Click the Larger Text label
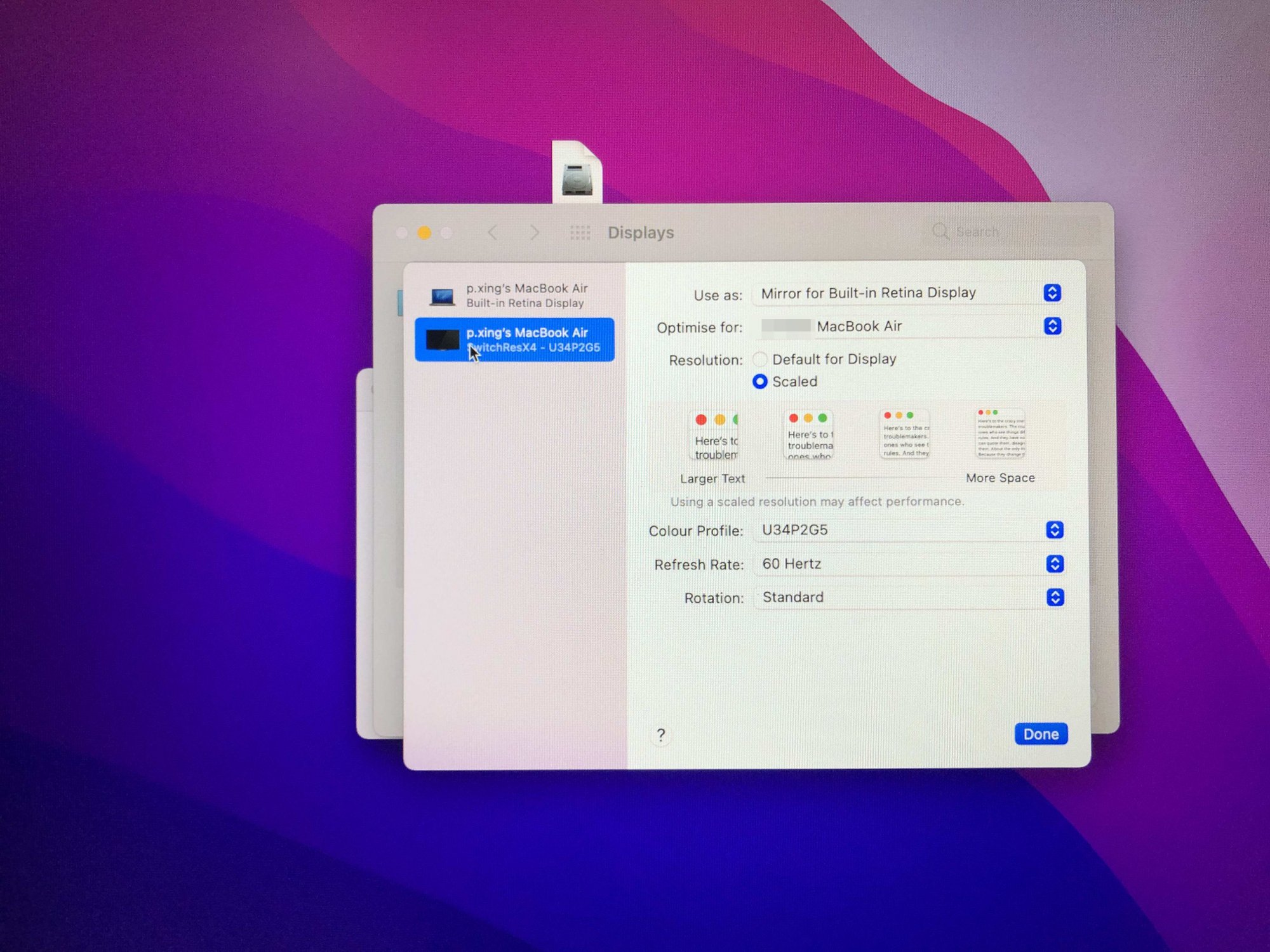Screen dimensions: 1270x952 [712, 479]
